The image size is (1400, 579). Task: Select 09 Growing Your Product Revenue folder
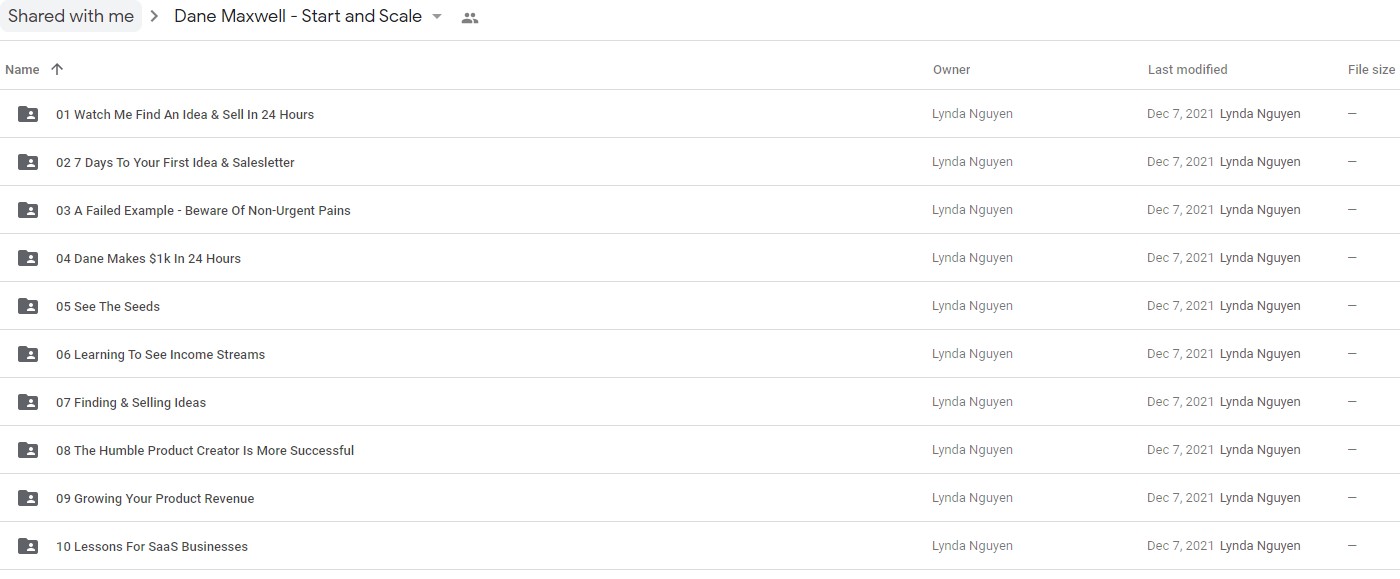700,498
